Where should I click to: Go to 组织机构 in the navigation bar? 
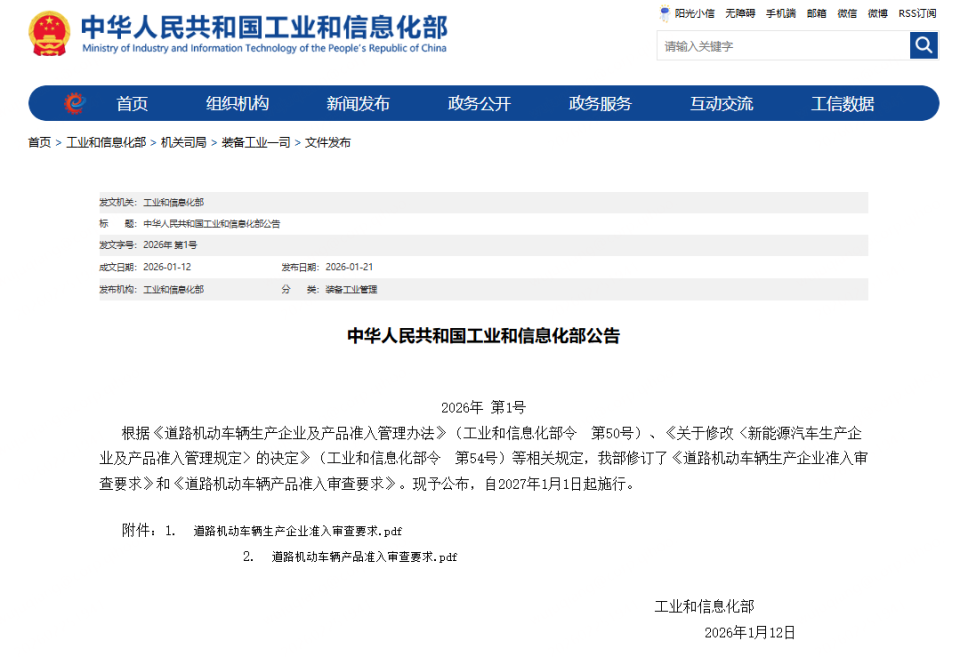[237, 103]
